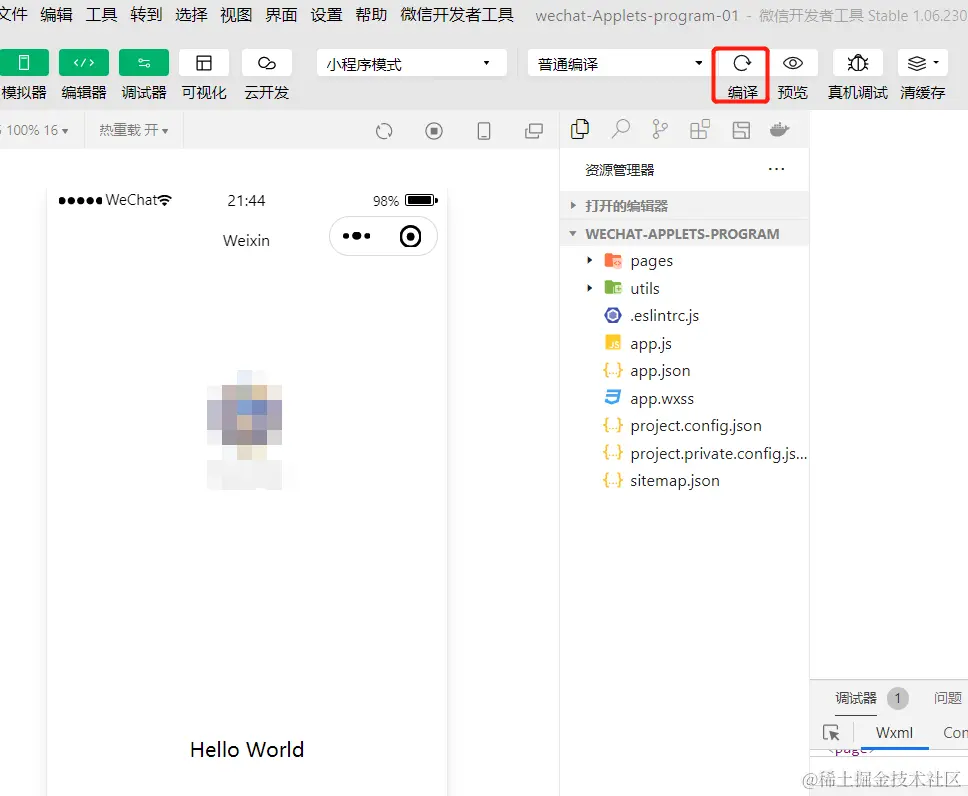The width and height of the screenshot is (968, 796).
Task: Open the 资源管理器 more options (…)
Action: (777, 169)
